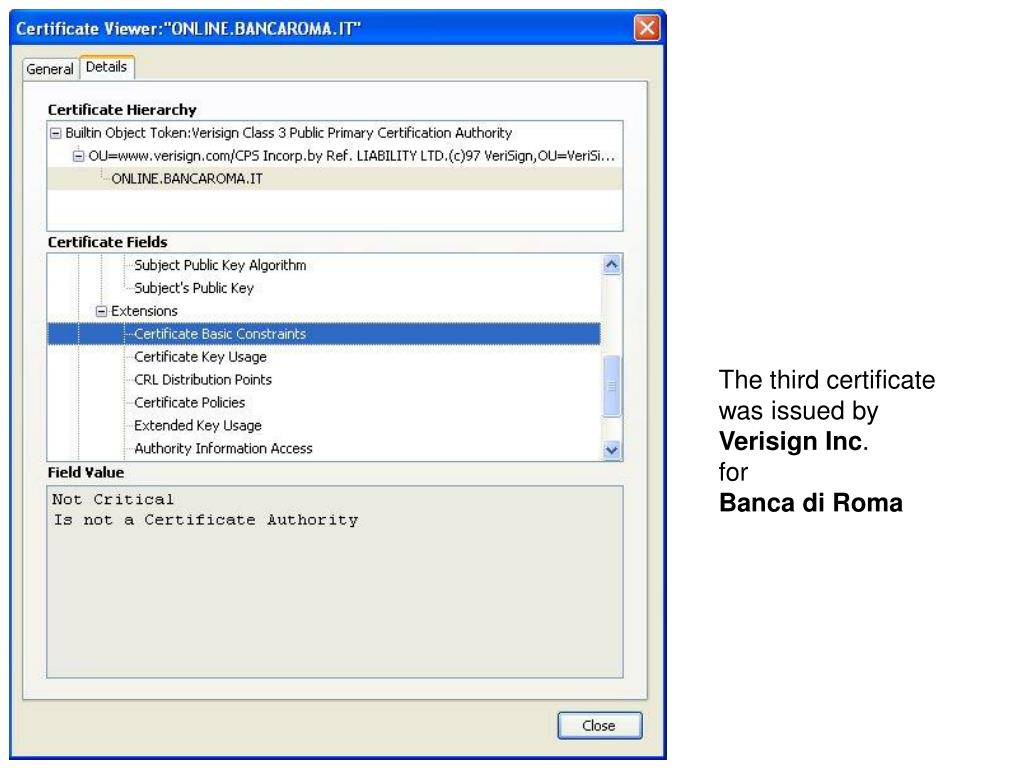Select the Authority Information Access field
1024x768 pixels.
(223, 448)
